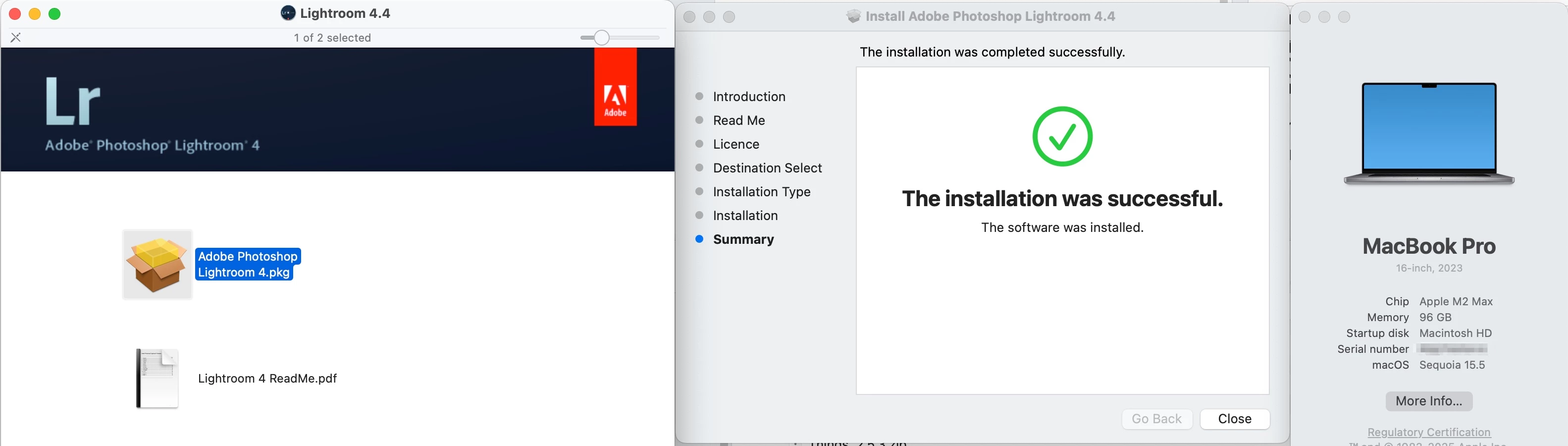The width and height of the screenshot is (1568, 446).
Task: Click the red Adobe logo badge
Action: point(616,87)
